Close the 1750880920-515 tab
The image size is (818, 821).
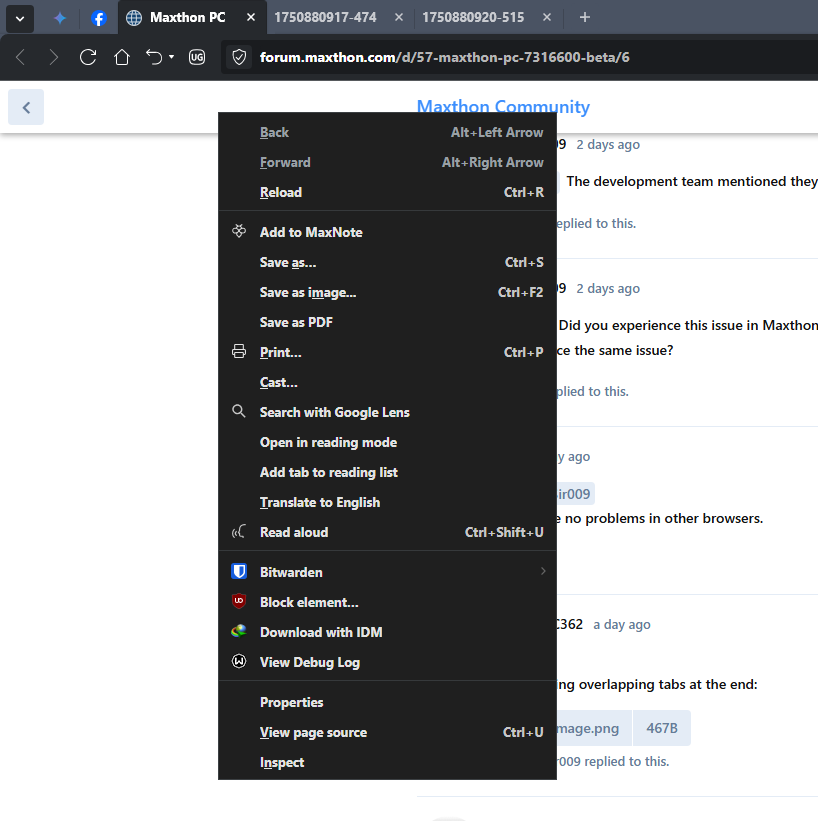(547, 17)
